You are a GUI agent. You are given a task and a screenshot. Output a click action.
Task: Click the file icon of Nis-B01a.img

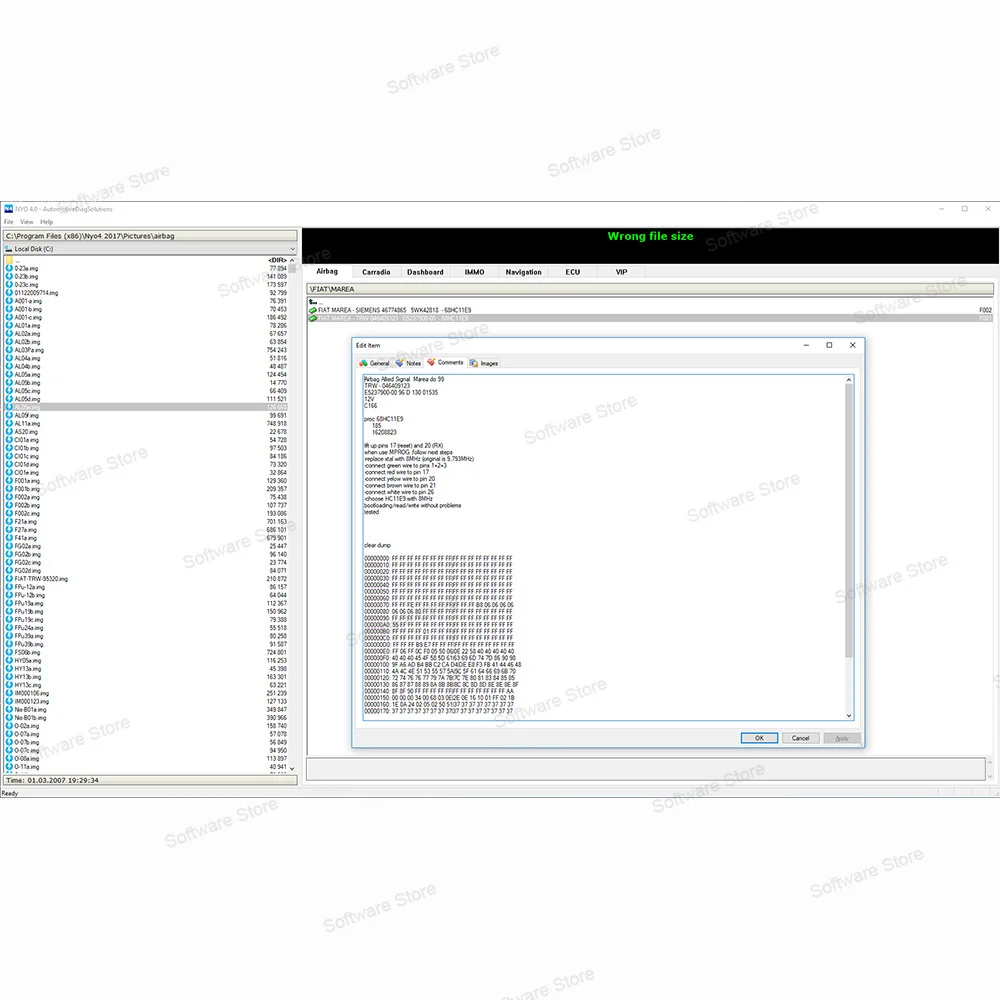(9, 709)
